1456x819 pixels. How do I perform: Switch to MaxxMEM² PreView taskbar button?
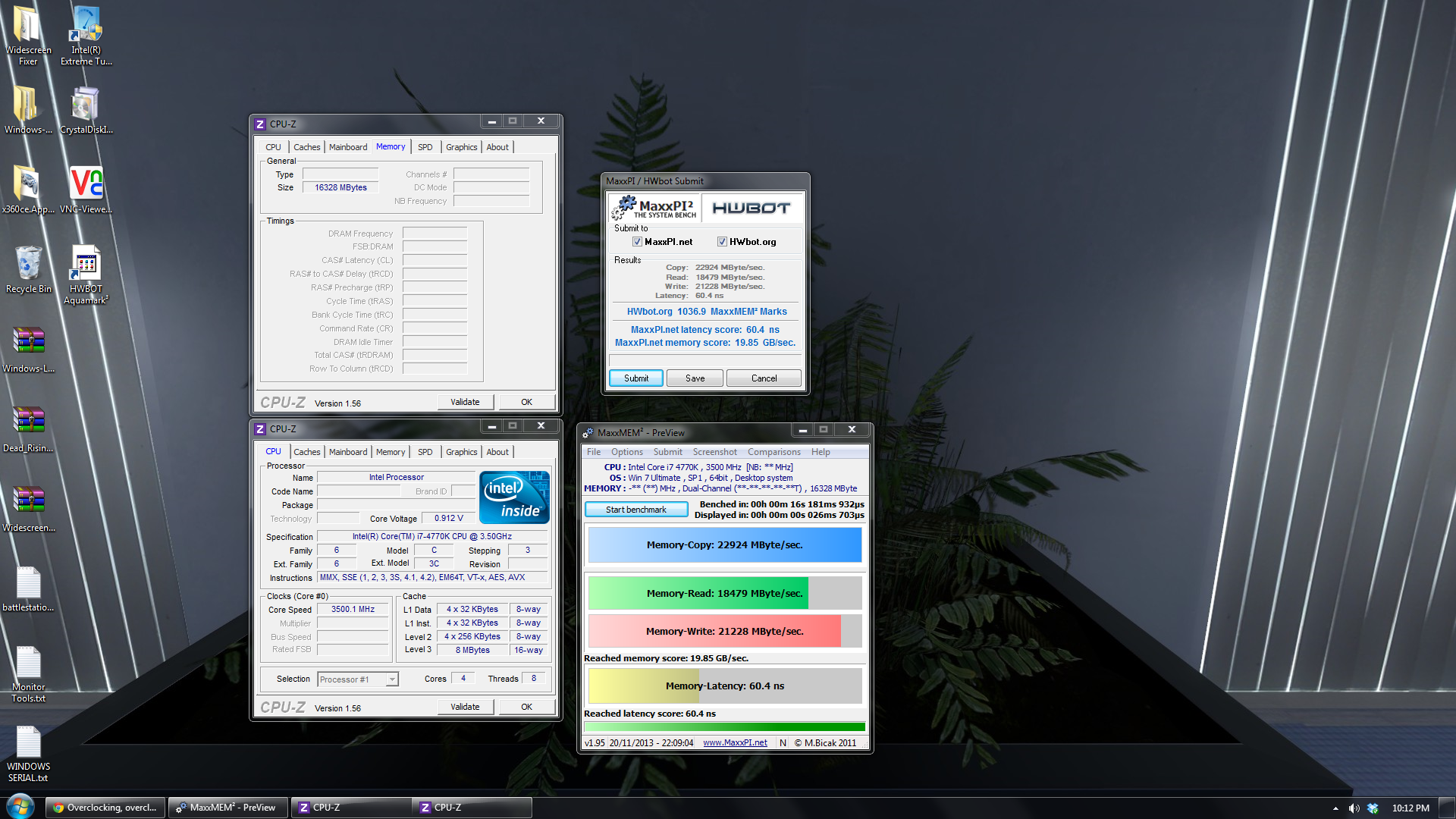pos(227,808)
